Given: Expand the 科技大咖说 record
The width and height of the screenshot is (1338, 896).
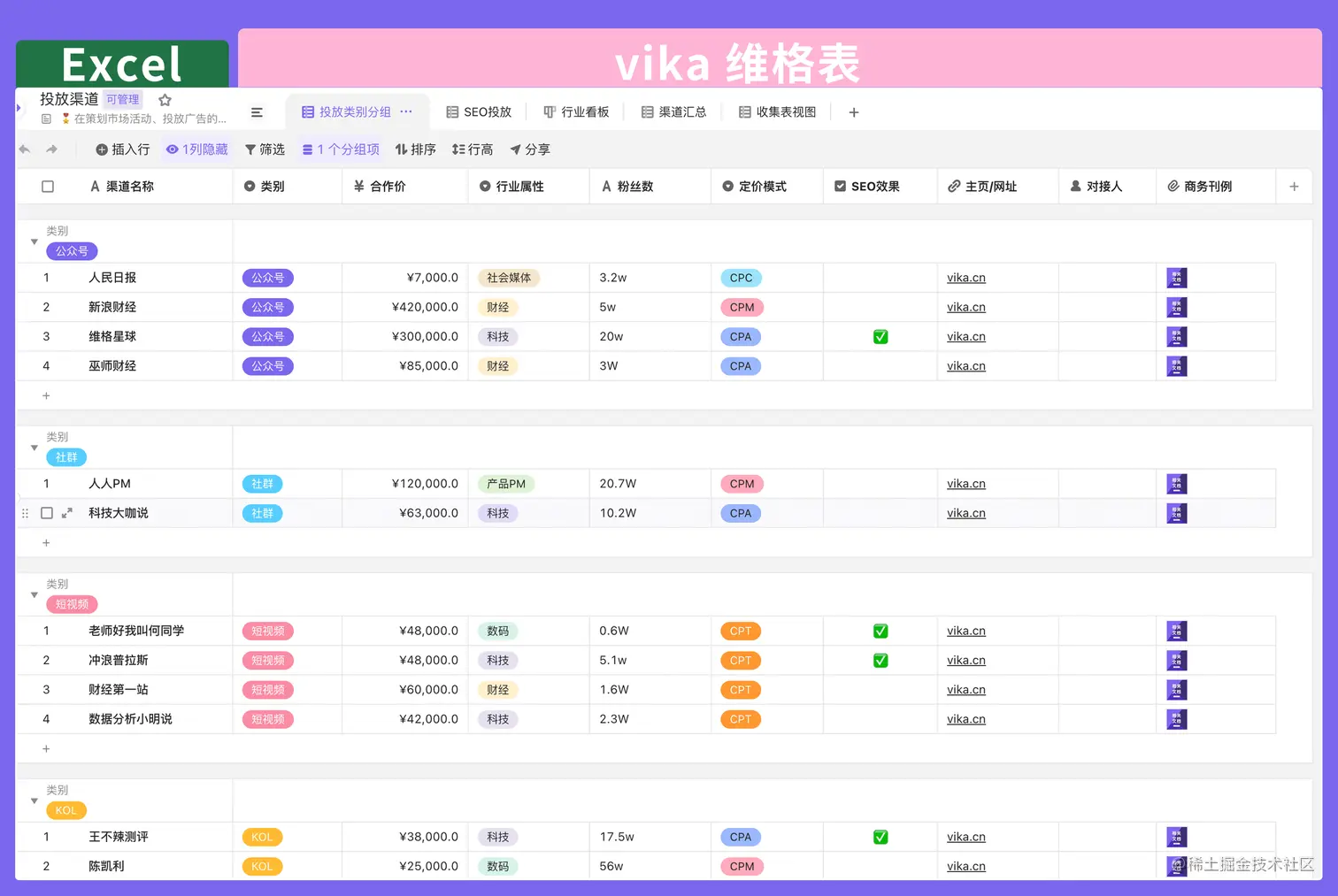Looking at the screenshot, I should pos(66,513).
